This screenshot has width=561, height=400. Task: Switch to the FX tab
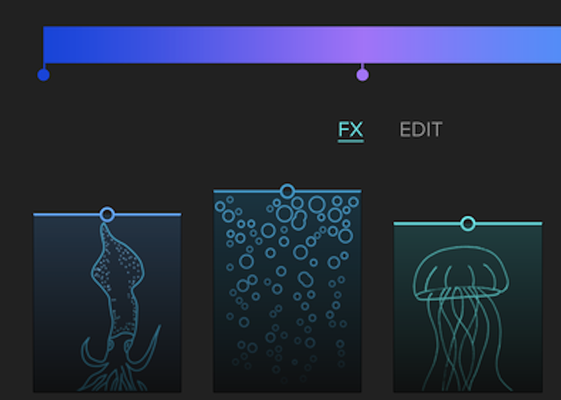[351, 130]
